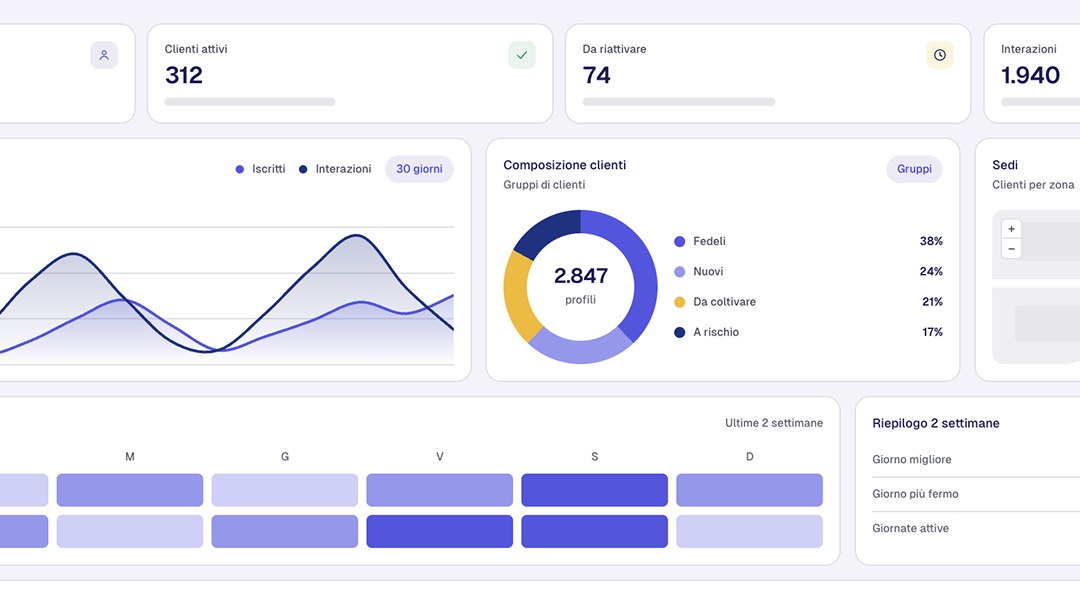Click first-row heatmap cell under D
This screenshot has width=1080, height=608.
(x=749, y=490)
